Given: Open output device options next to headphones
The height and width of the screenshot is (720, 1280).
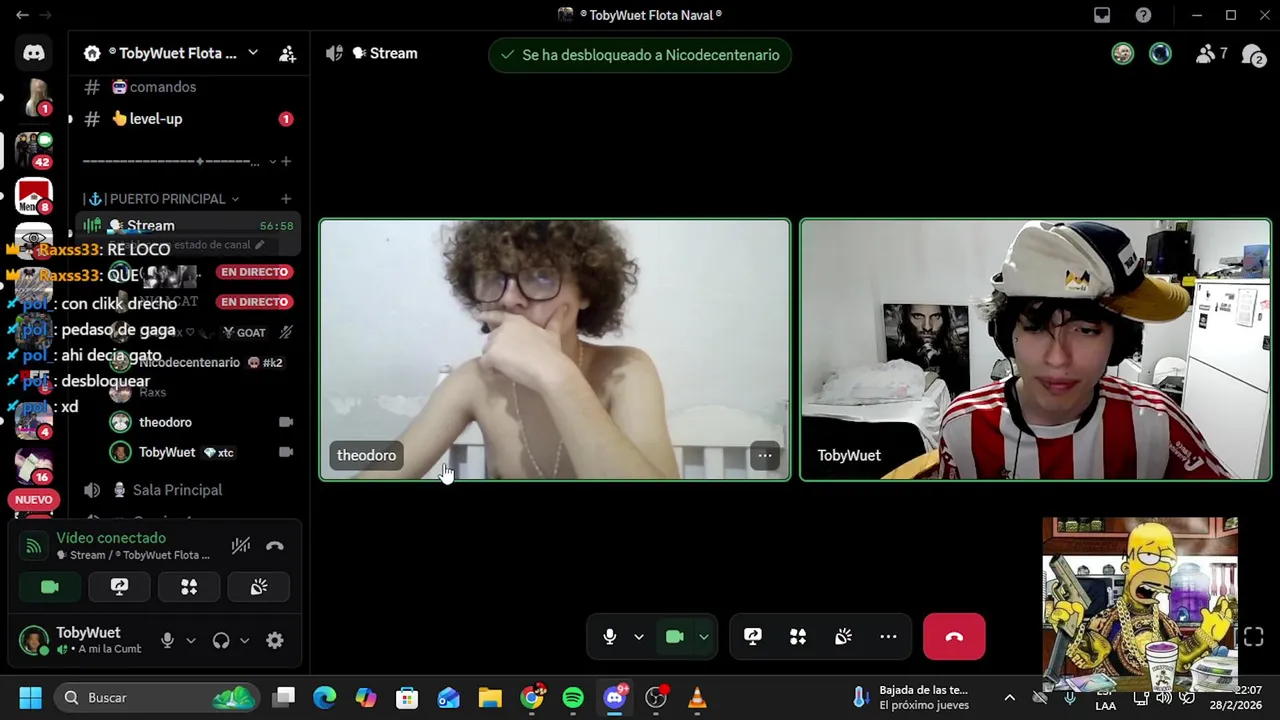Looking at the screenshot, I should [x=244, y=641].
